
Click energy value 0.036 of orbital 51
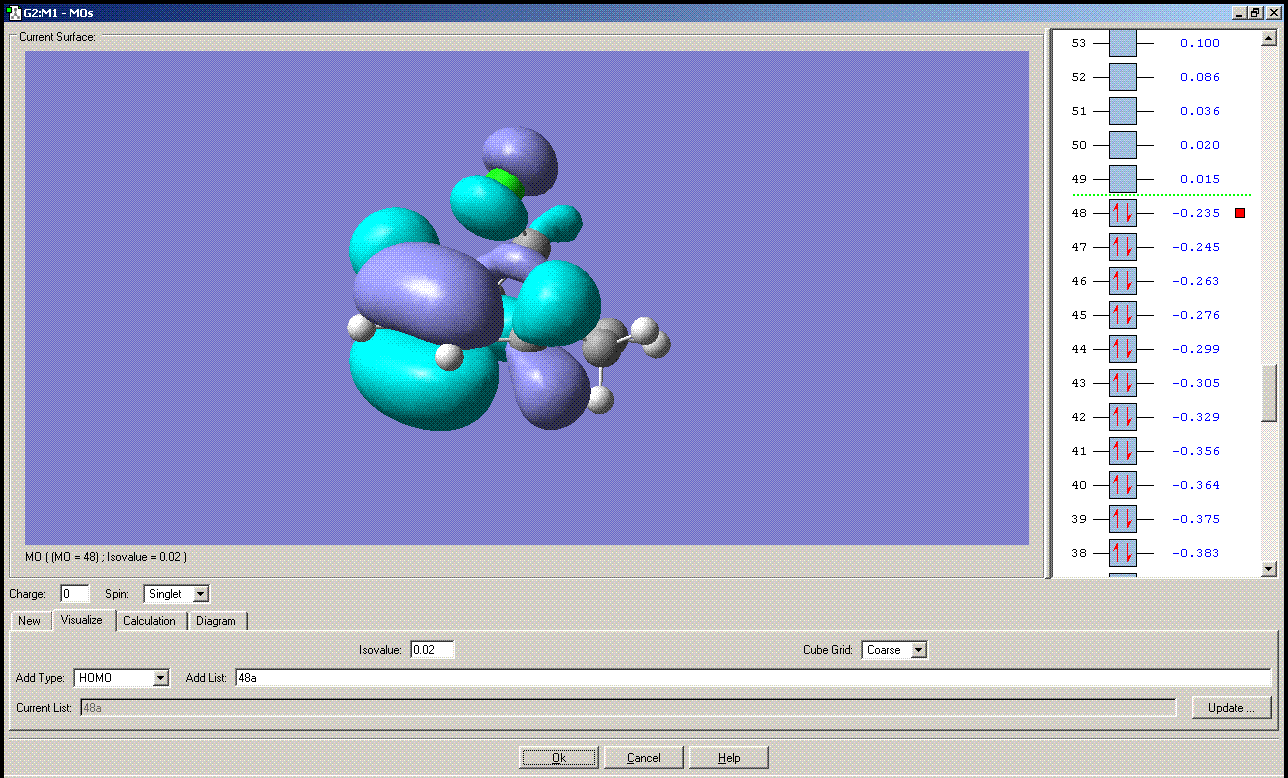(x=1200, y=111)
